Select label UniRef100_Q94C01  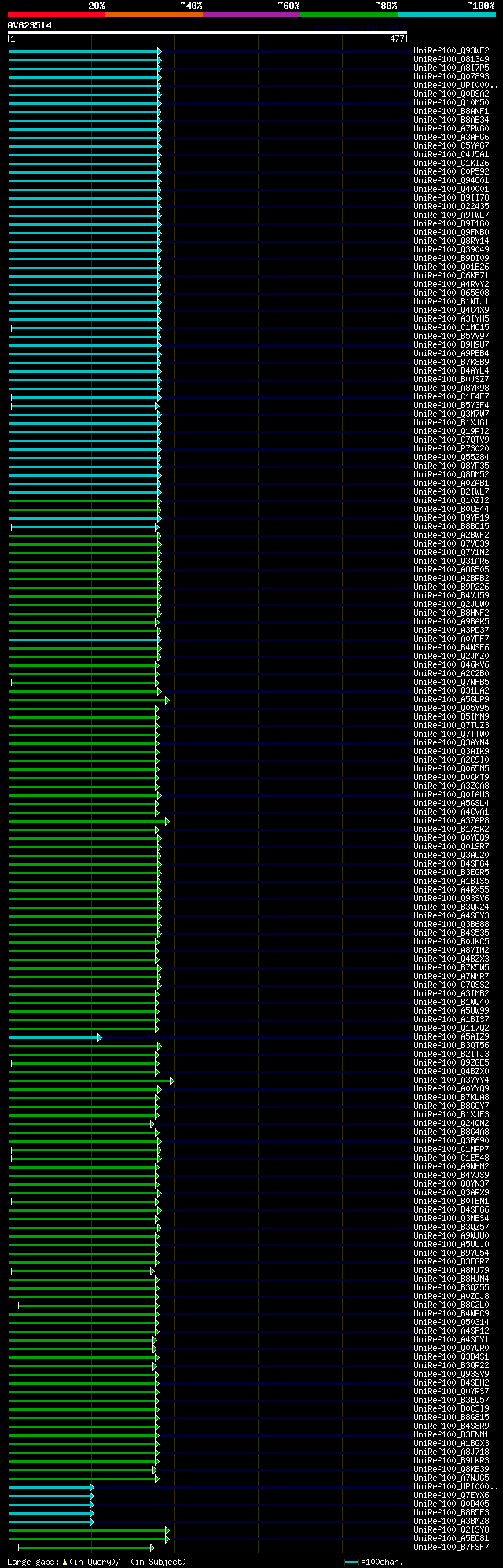451,180
